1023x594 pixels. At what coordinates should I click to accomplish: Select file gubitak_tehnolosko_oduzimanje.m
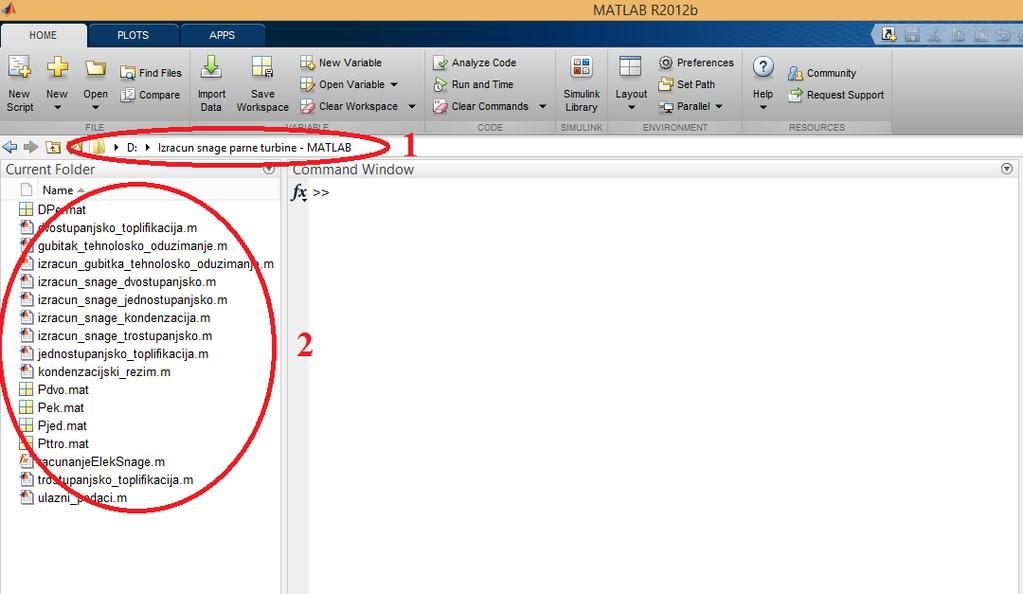click(132, 246)
